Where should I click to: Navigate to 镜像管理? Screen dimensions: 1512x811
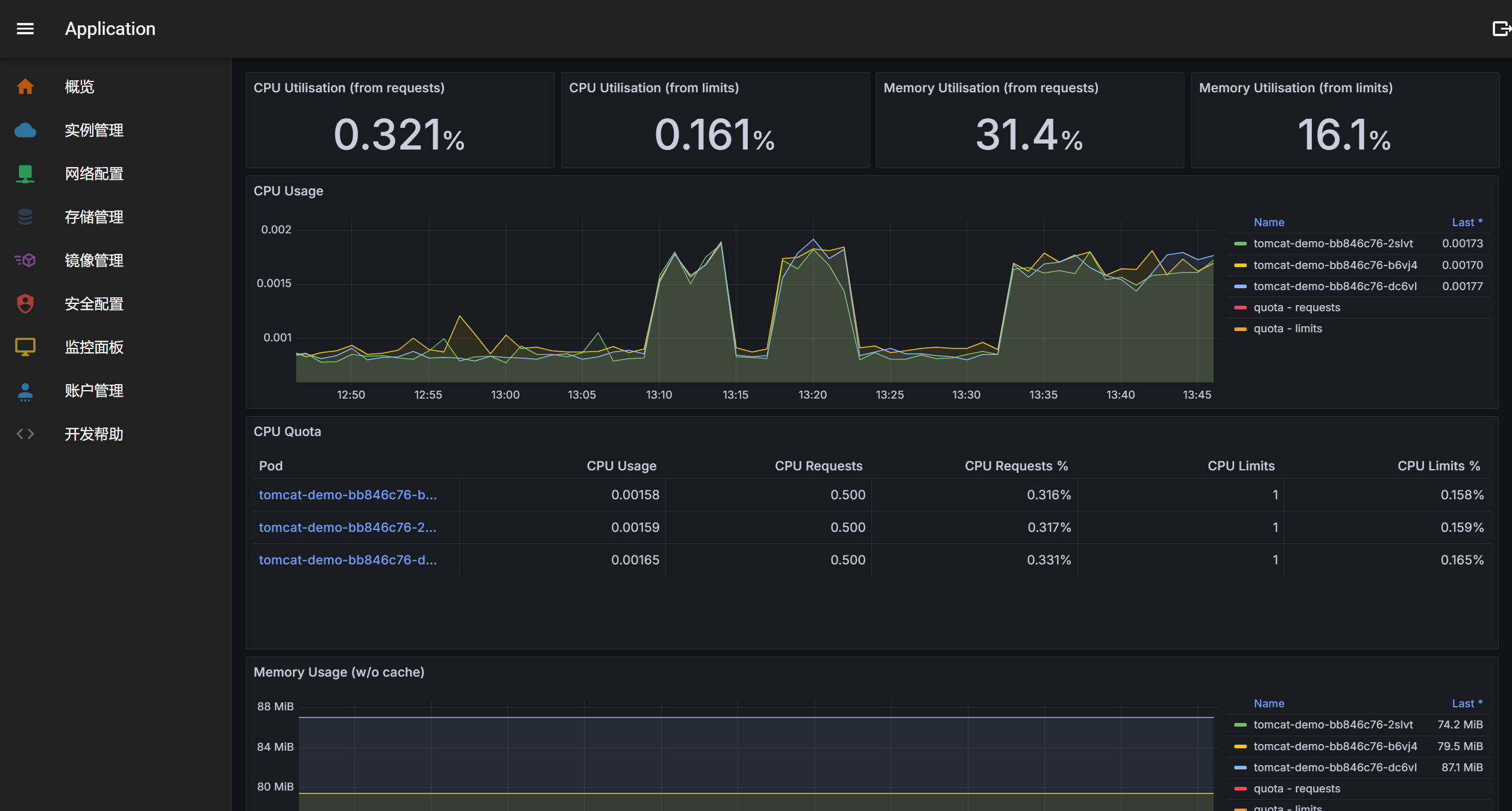94,260
